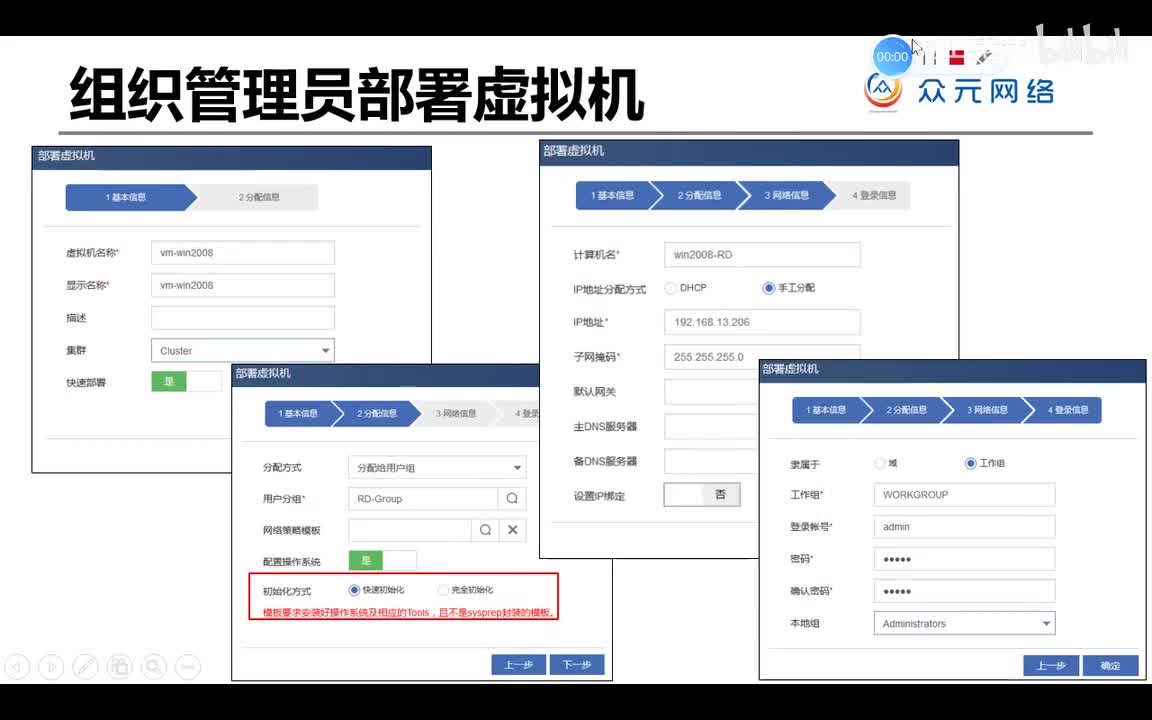1152x720 pixels.
Task: Click step 3网络信息 in the RD-Group dialog
Action: 456,414
